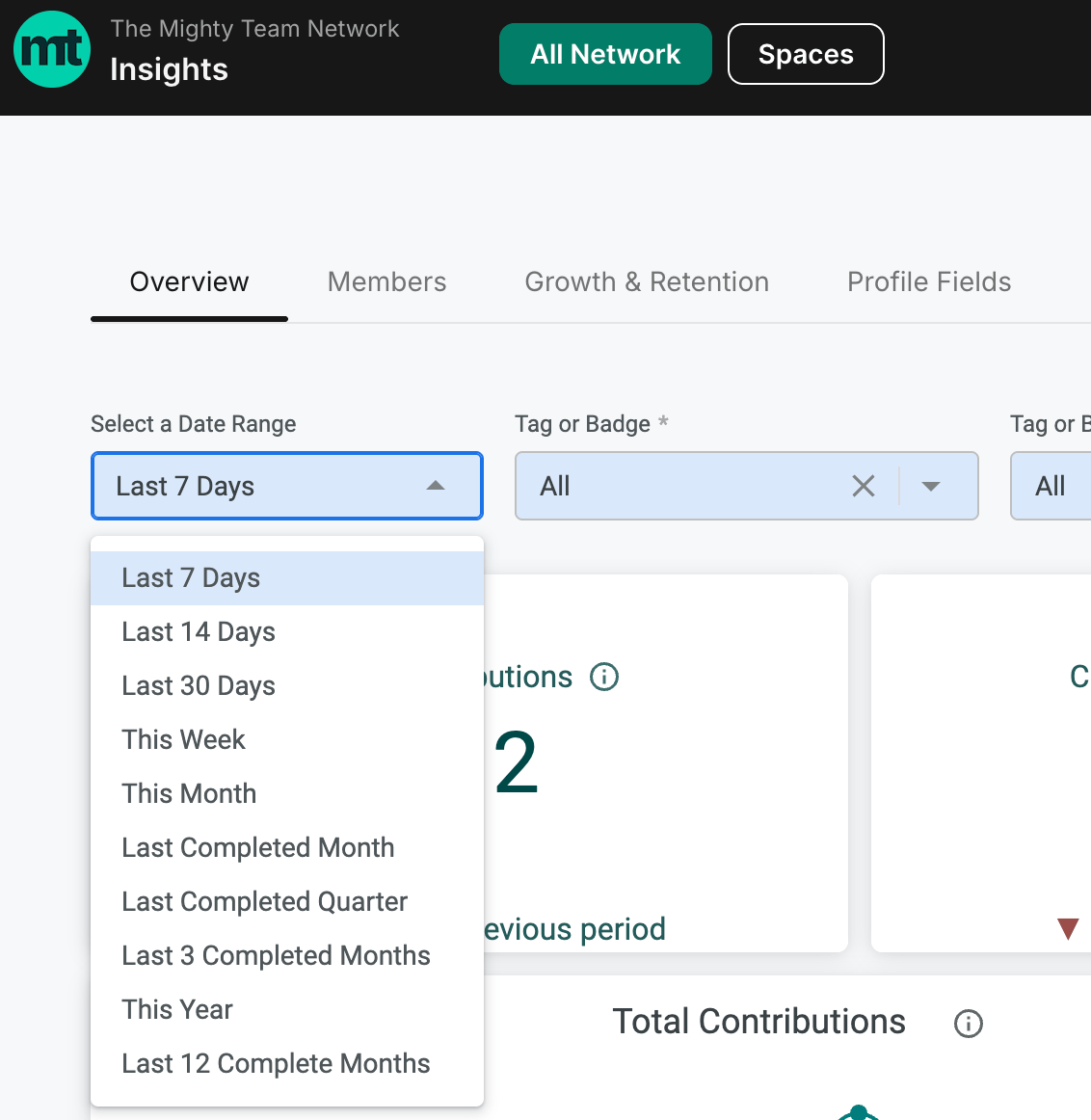This screenshot has width=1091, height=1120.
Task: Switch to Spaces view
Action: (x=806, y=54)
